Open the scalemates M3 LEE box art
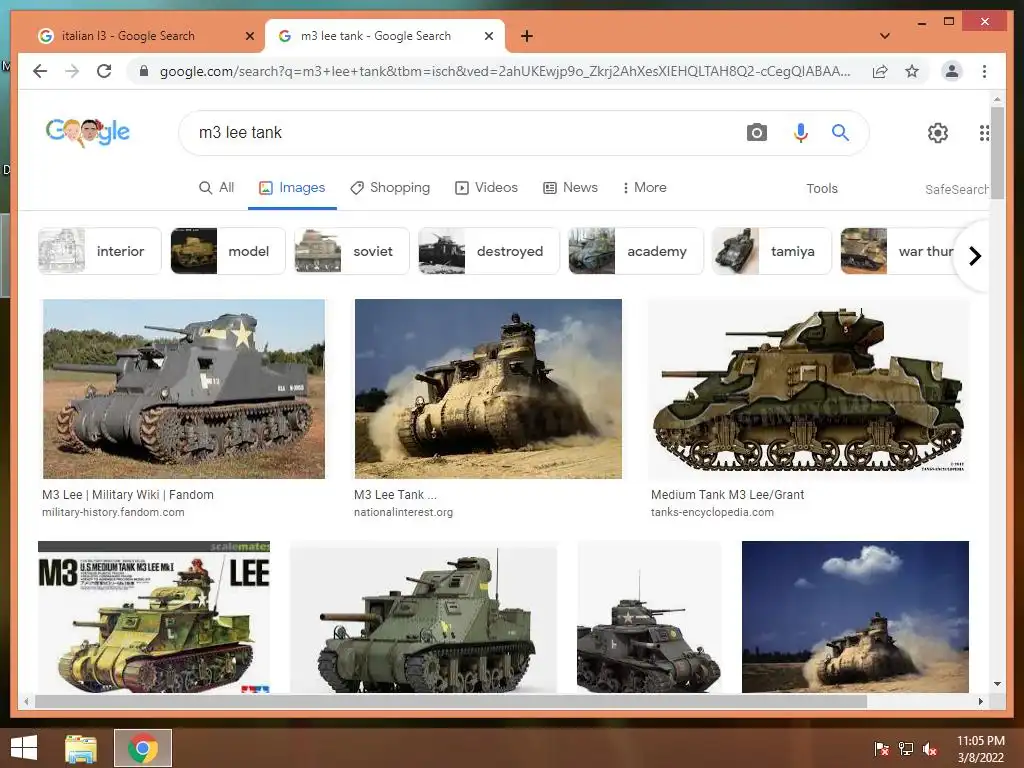1024x768 pixels. 154,617
